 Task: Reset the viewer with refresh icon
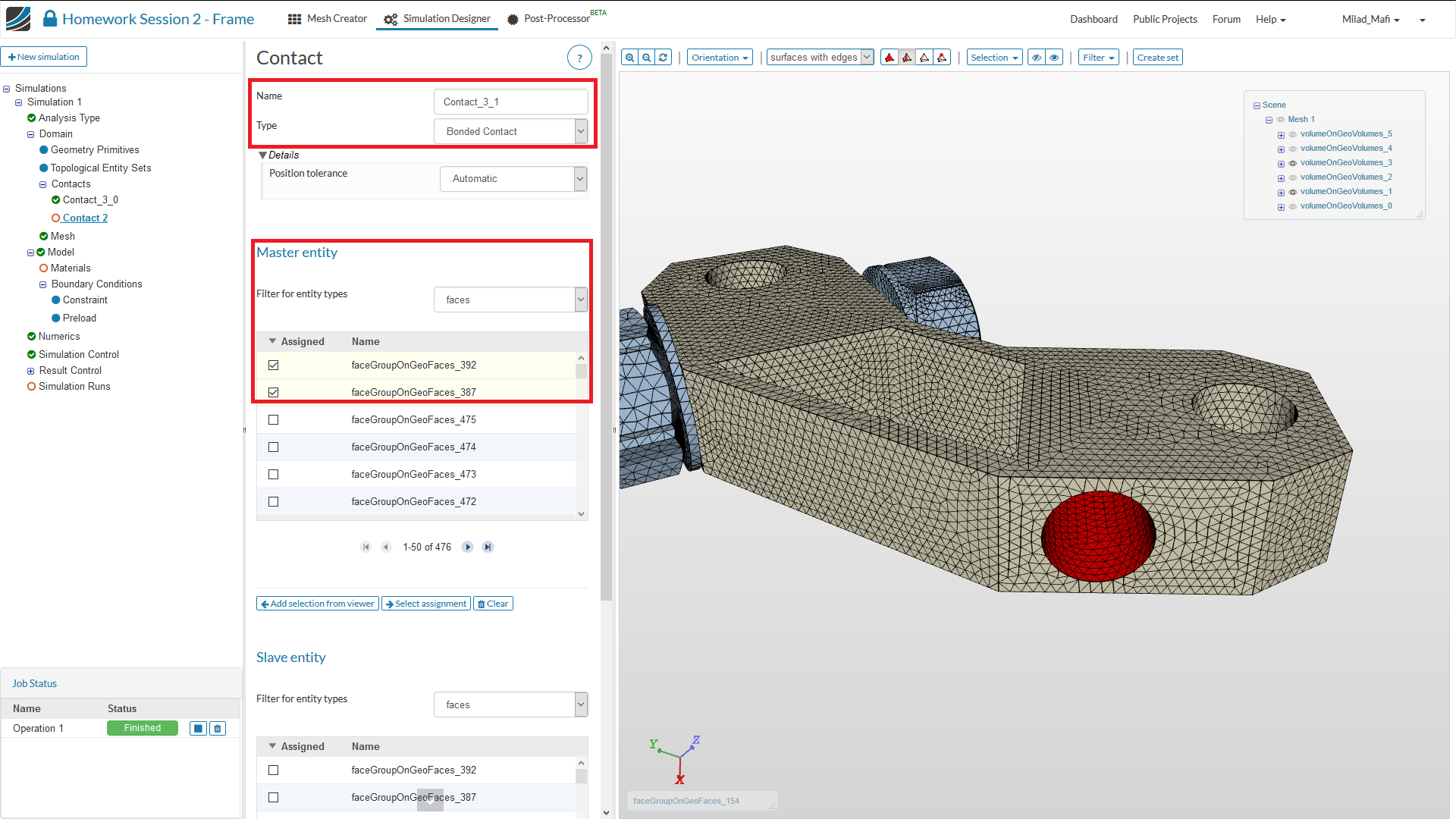point(663,58)
